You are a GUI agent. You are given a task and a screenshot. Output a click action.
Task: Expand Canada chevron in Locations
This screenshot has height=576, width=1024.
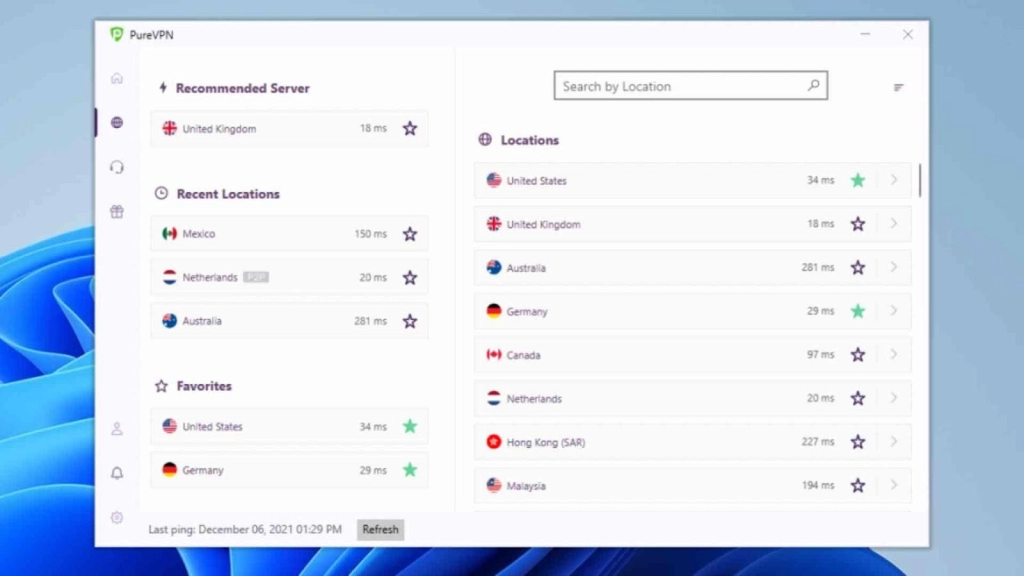point(894,355)
